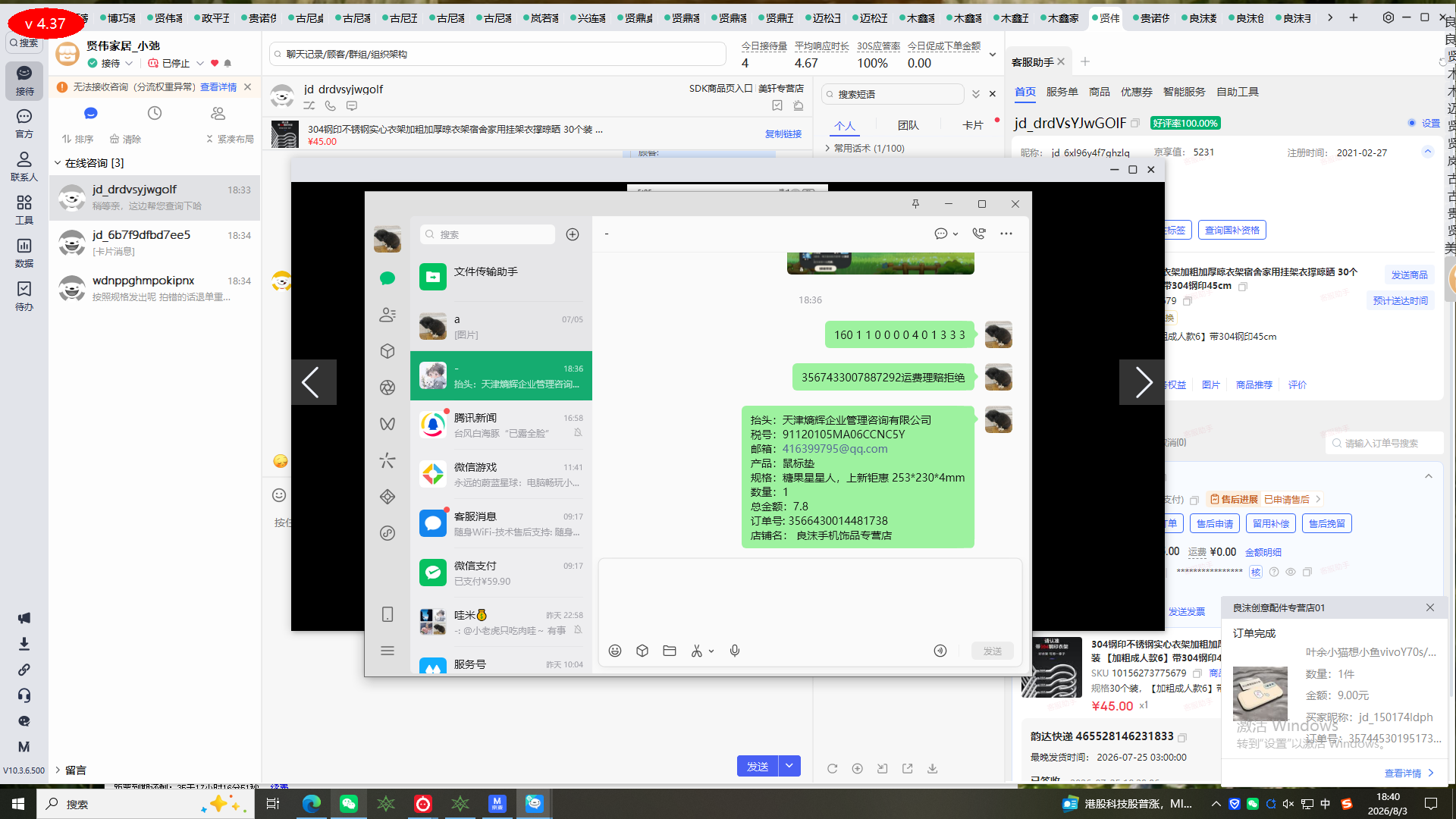Open the 官方 section in left sidebar

(24, 124)
